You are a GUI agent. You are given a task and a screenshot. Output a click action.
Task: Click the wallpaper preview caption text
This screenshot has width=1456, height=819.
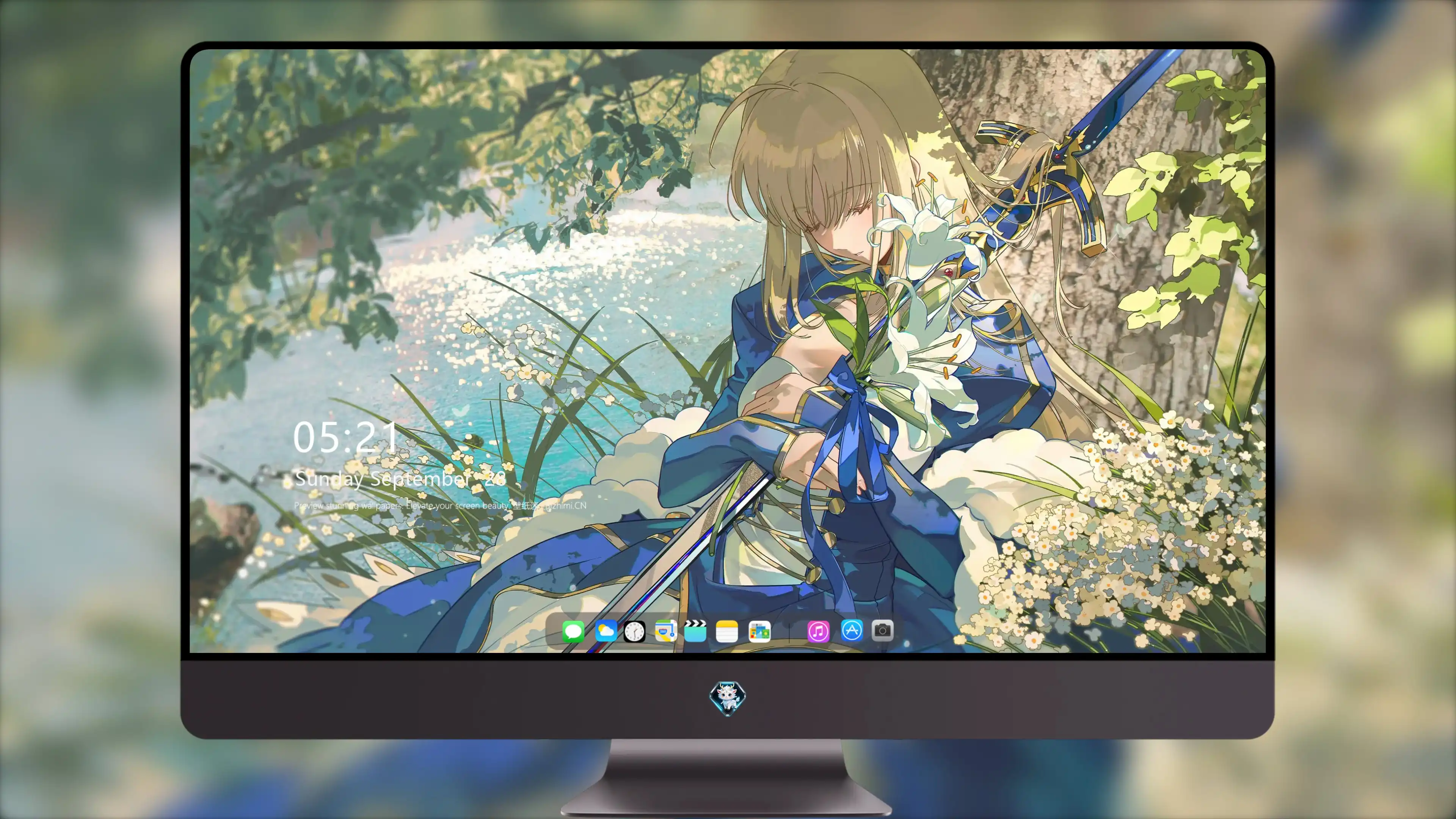(440, 505)
